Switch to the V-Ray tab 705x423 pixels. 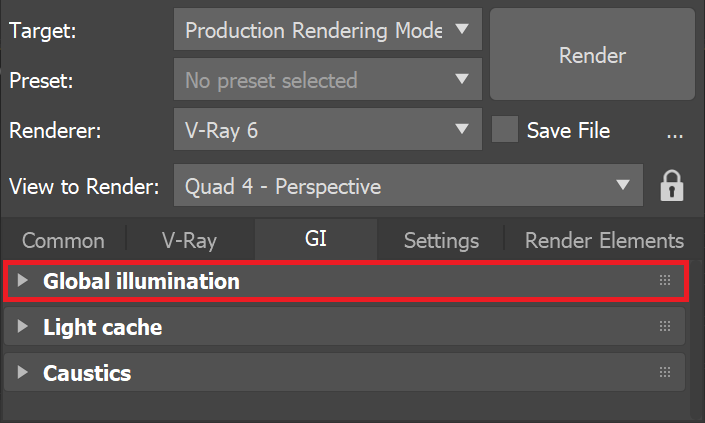click(189, 240)
